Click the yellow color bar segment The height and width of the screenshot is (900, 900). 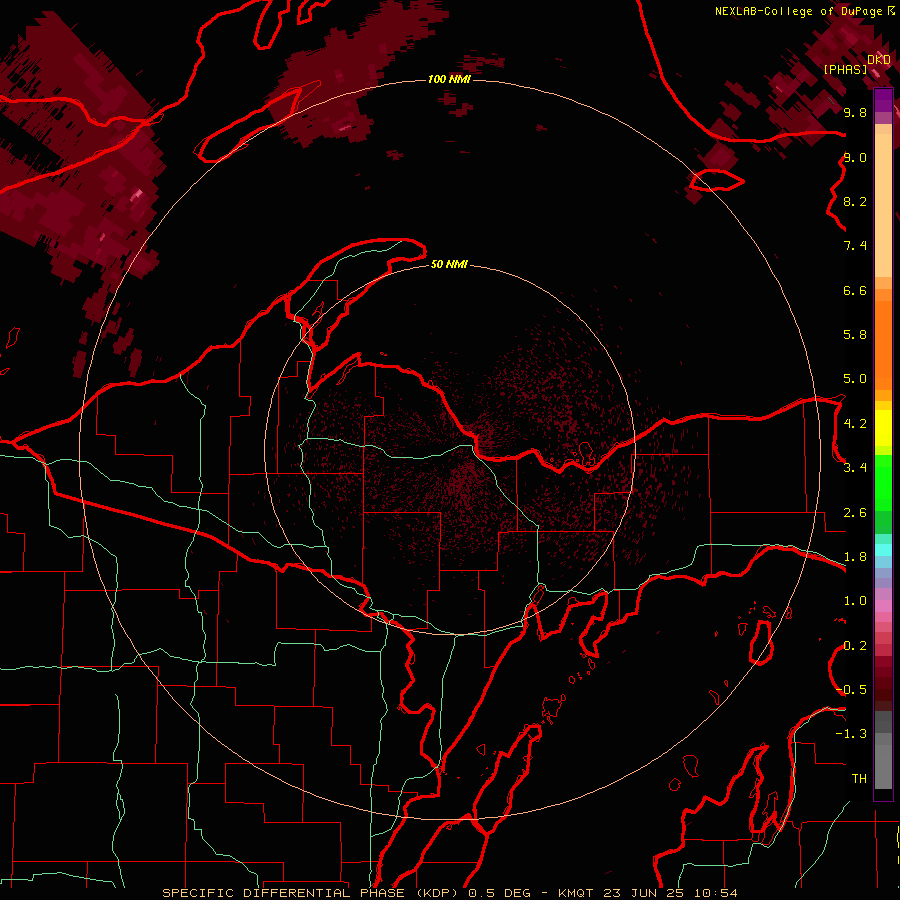(883, 428)
